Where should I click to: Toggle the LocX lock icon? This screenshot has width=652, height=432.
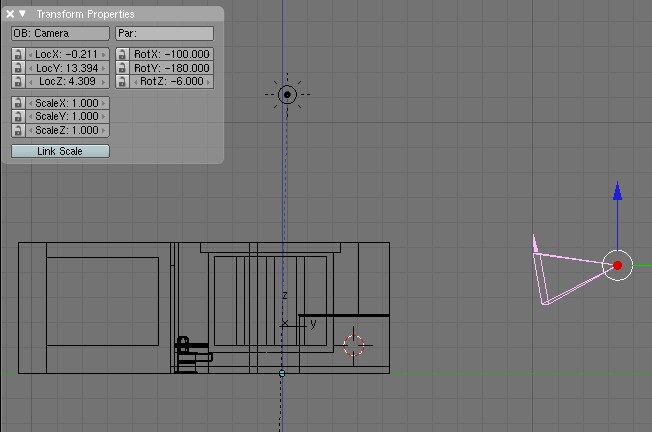(x=18, y=54)
